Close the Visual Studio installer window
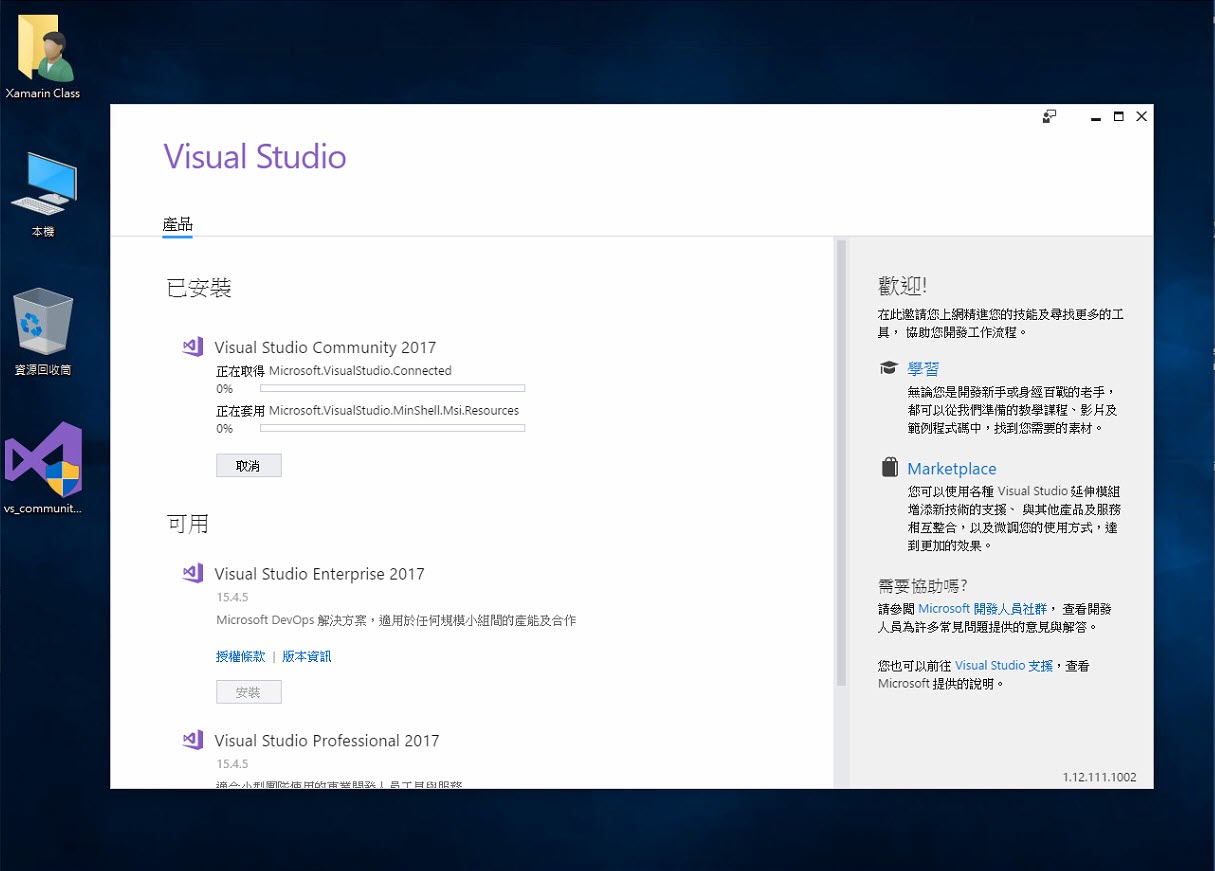Image resolution: width=1215 pixels, height=871 pixels. click(1142, 116)
